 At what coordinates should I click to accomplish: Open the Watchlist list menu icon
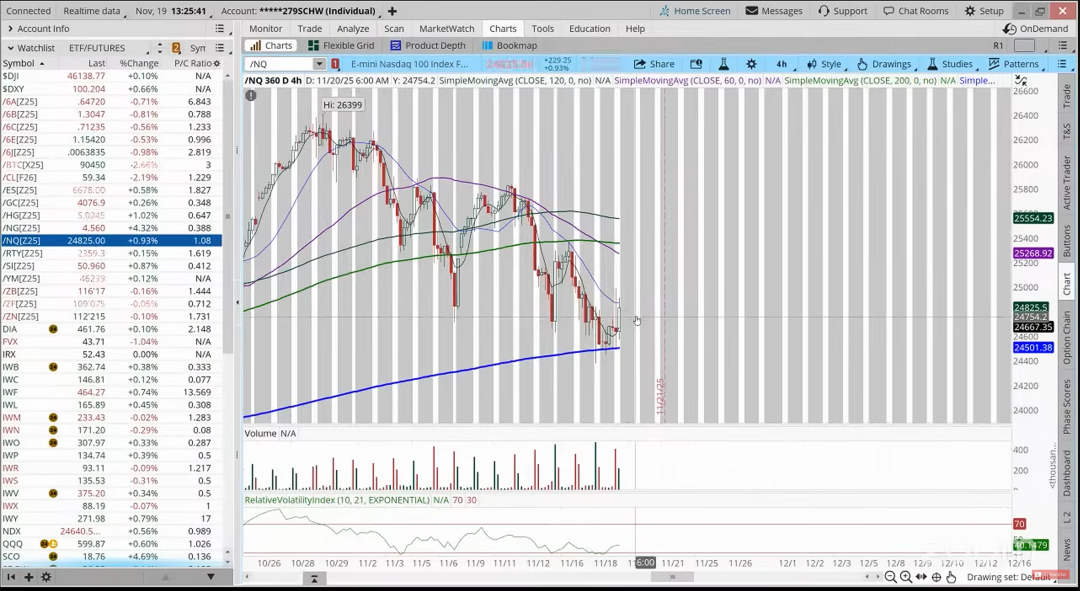(220, 48)
